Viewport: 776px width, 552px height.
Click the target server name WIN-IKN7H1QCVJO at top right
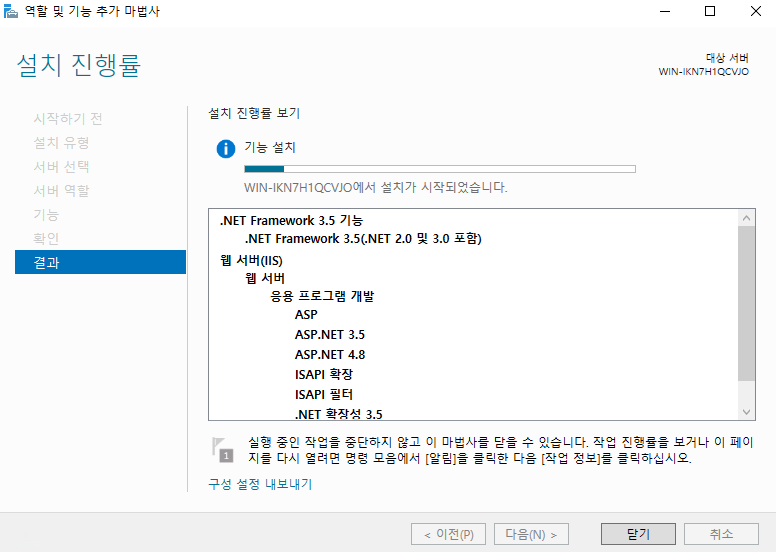click(703, 72)
